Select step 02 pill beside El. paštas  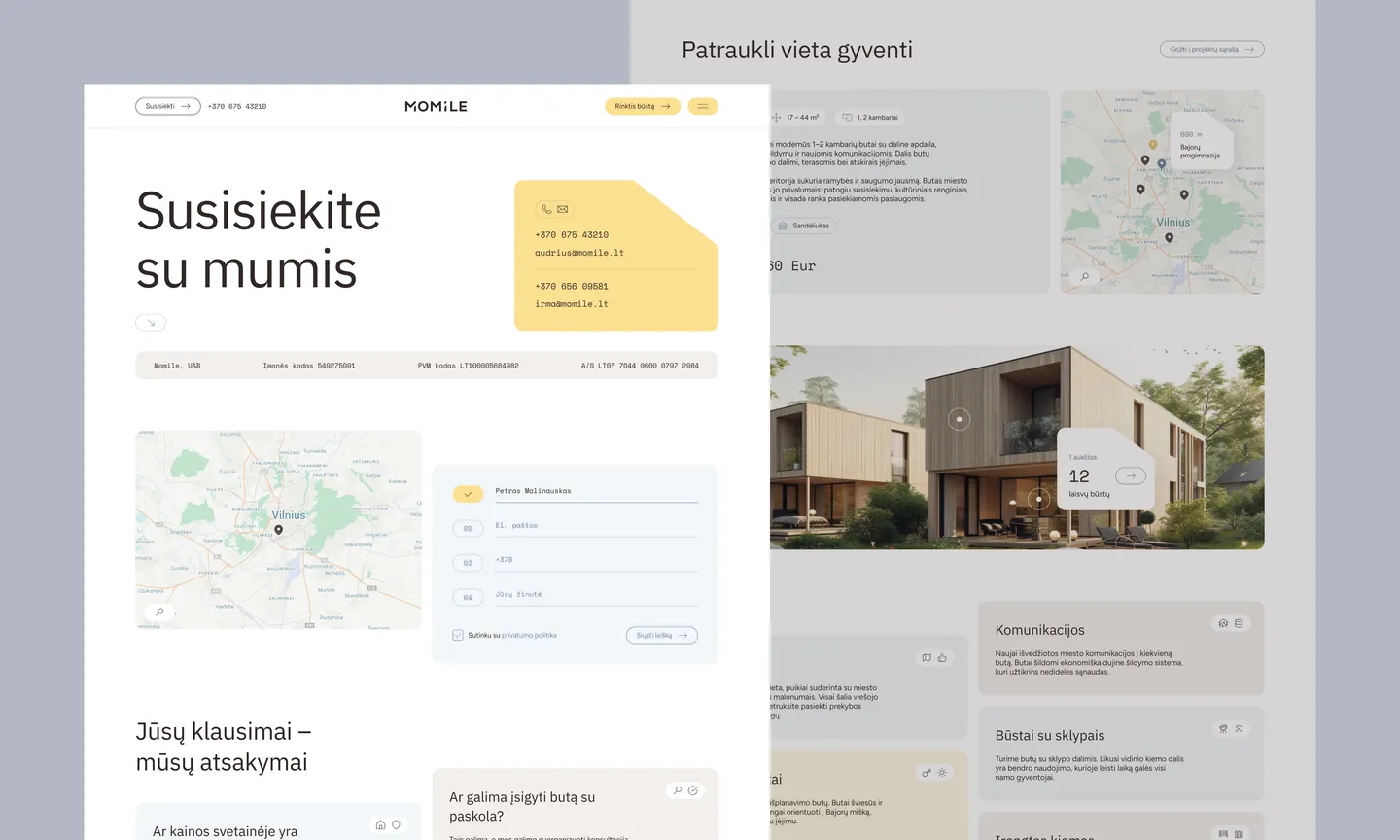click(468, 529)
